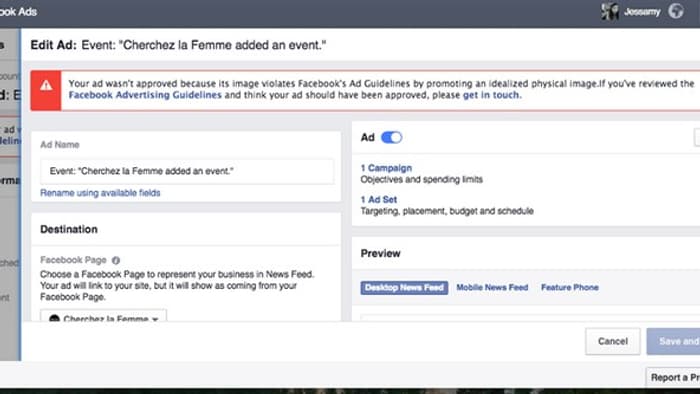Click the Jessamy user name
The height and width of the screenshot is (394, 700).
pyautogui.click(x=642, y=12)
